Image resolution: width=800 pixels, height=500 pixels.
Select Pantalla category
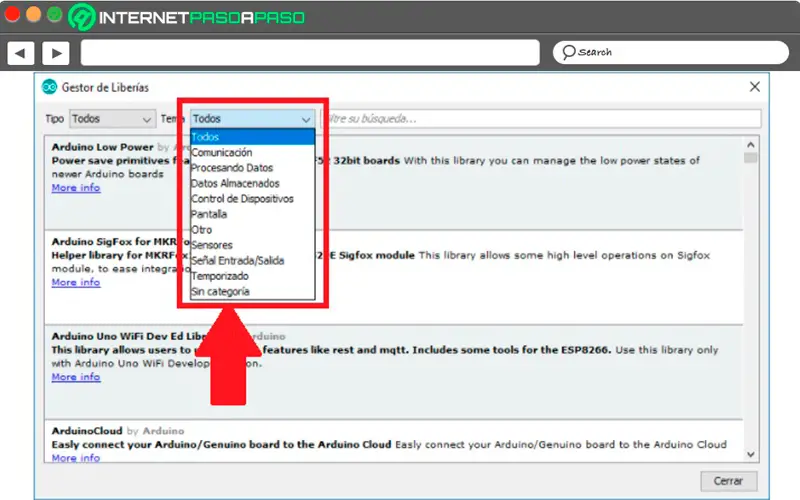253,214
